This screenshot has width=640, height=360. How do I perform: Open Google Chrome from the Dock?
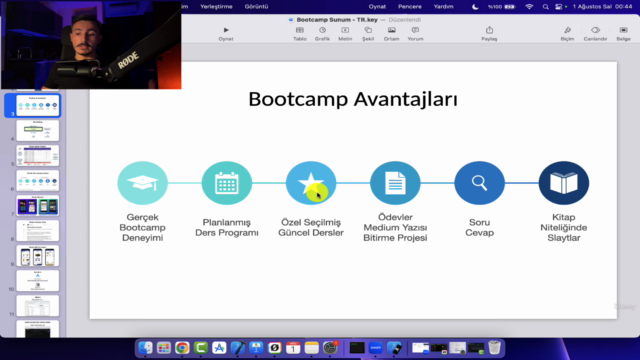[182, 348]
